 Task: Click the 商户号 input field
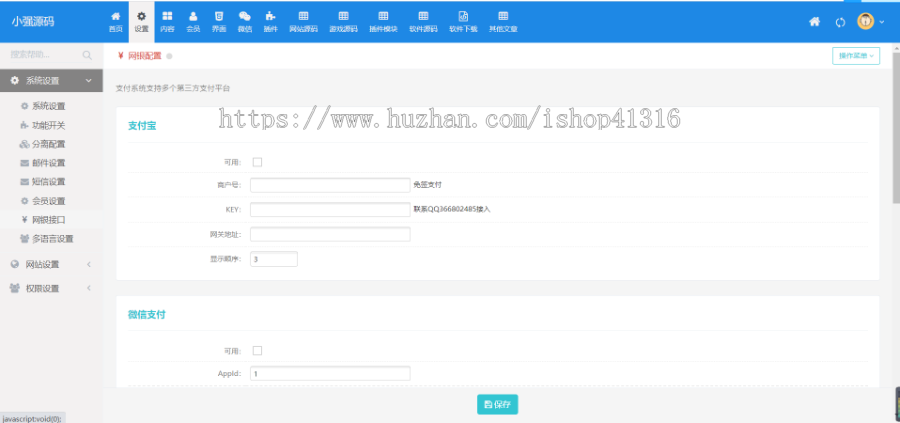click(x=330, y=185)
